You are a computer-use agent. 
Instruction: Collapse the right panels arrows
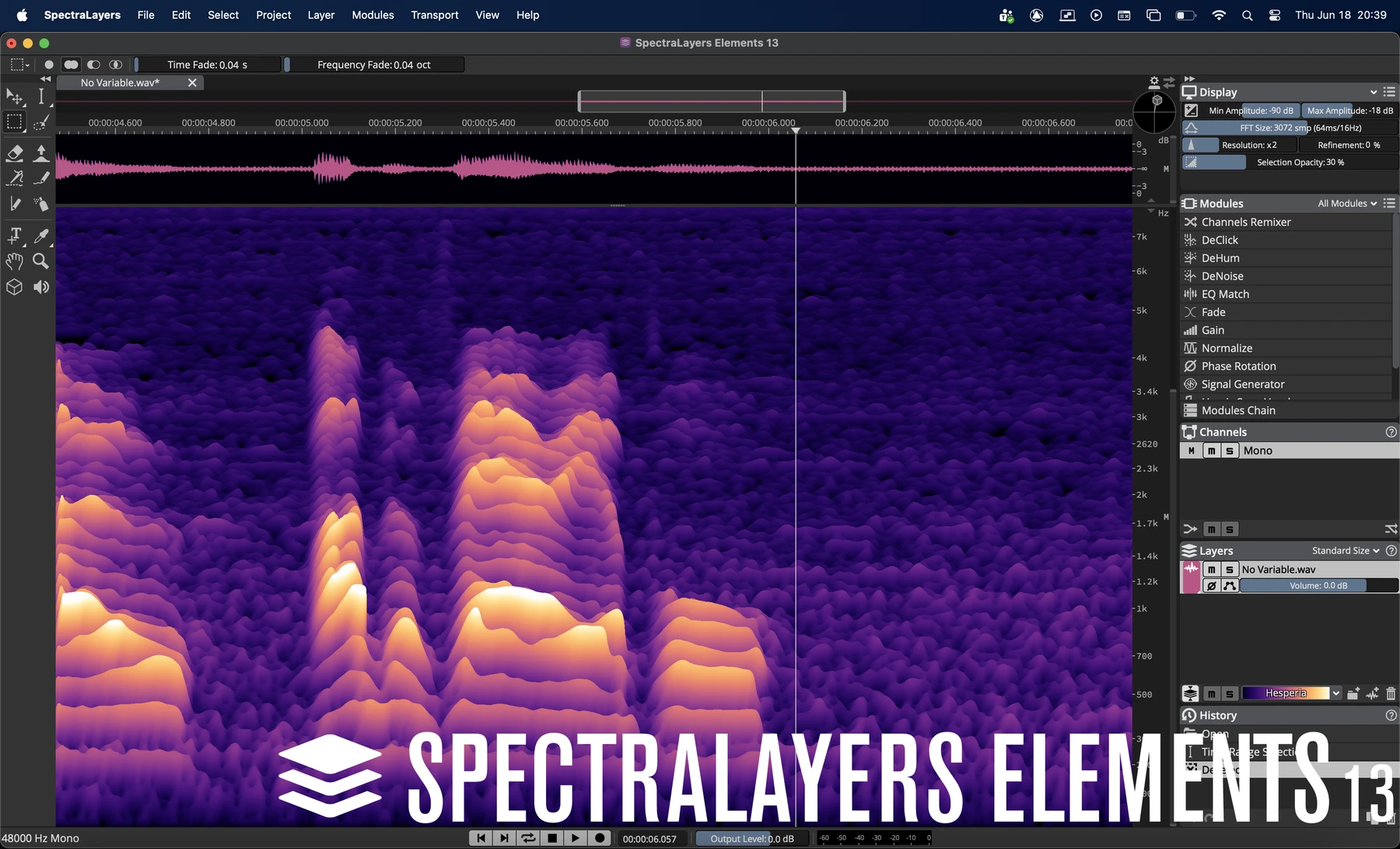[x=1189, y=79]
